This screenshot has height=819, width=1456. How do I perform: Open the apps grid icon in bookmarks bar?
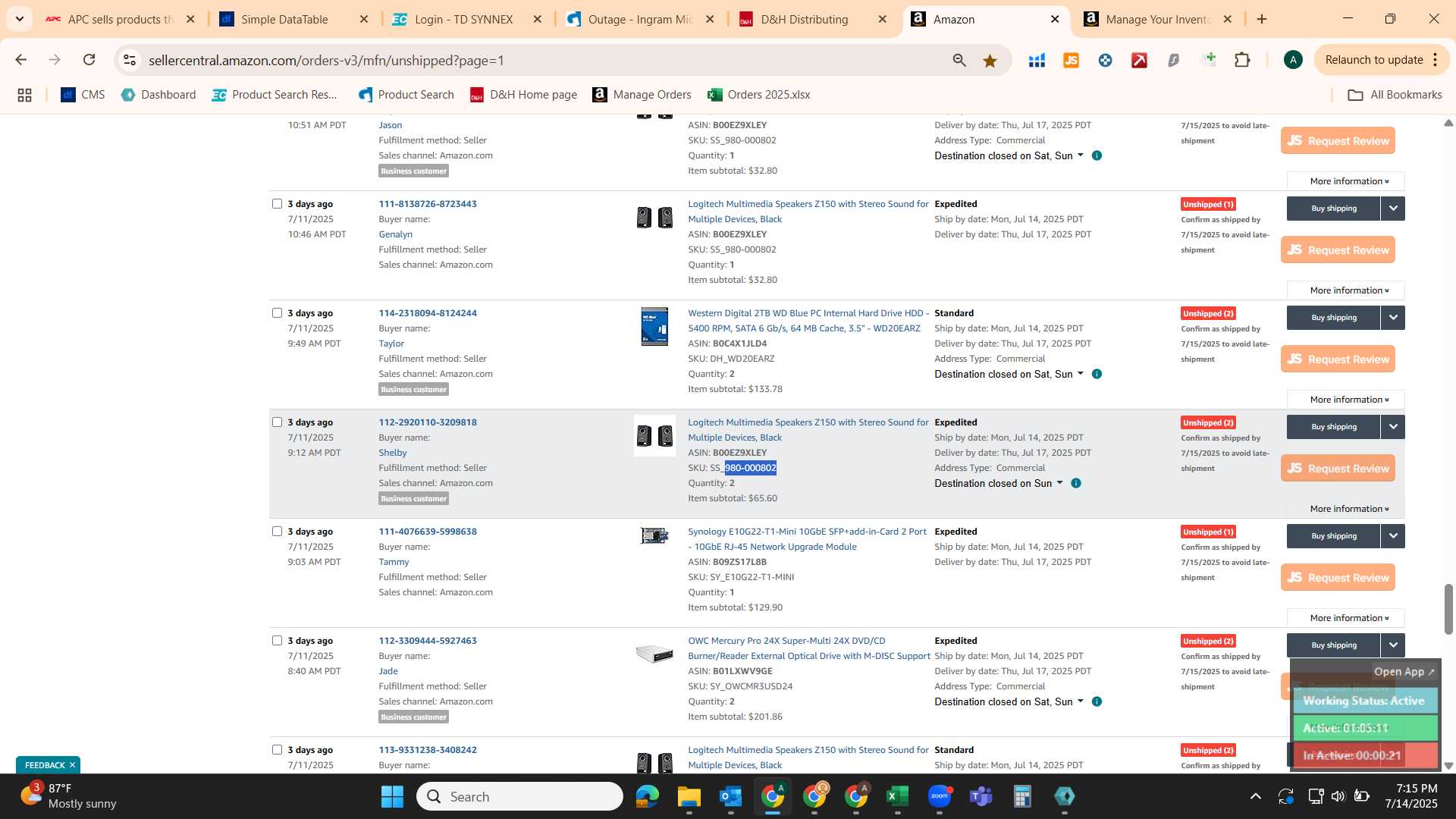24,95
